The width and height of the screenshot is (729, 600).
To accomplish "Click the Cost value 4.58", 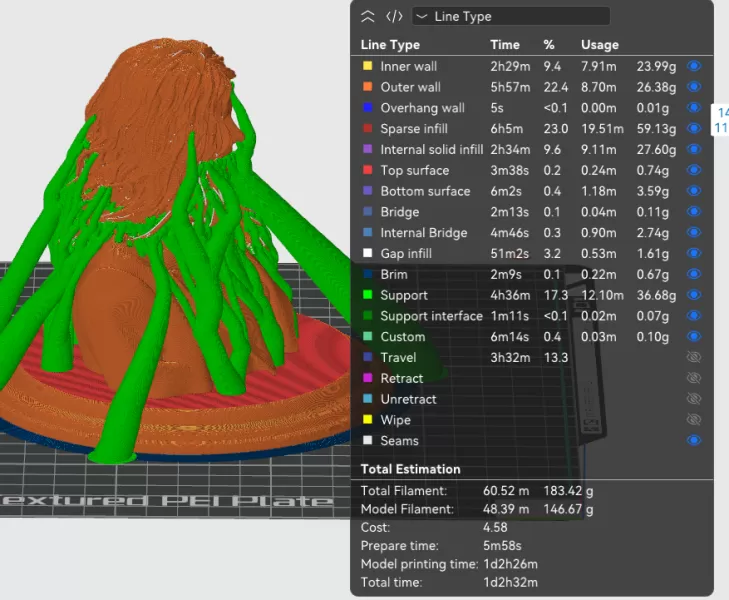I will tap(495, 527).
